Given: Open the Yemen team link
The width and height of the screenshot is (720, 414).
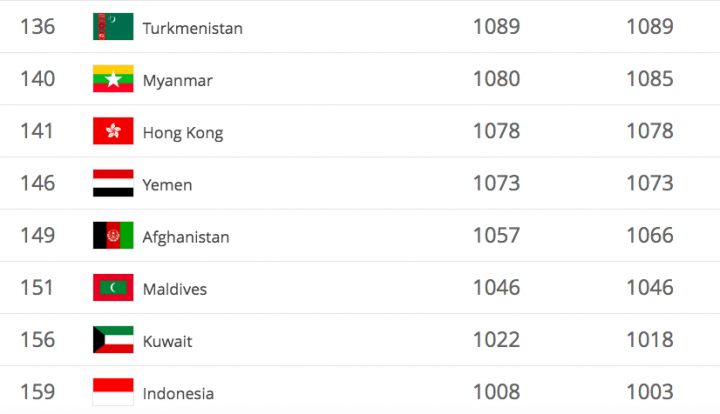Looking at the screenshot, I should pyautogui.click(x=168, y=184).
